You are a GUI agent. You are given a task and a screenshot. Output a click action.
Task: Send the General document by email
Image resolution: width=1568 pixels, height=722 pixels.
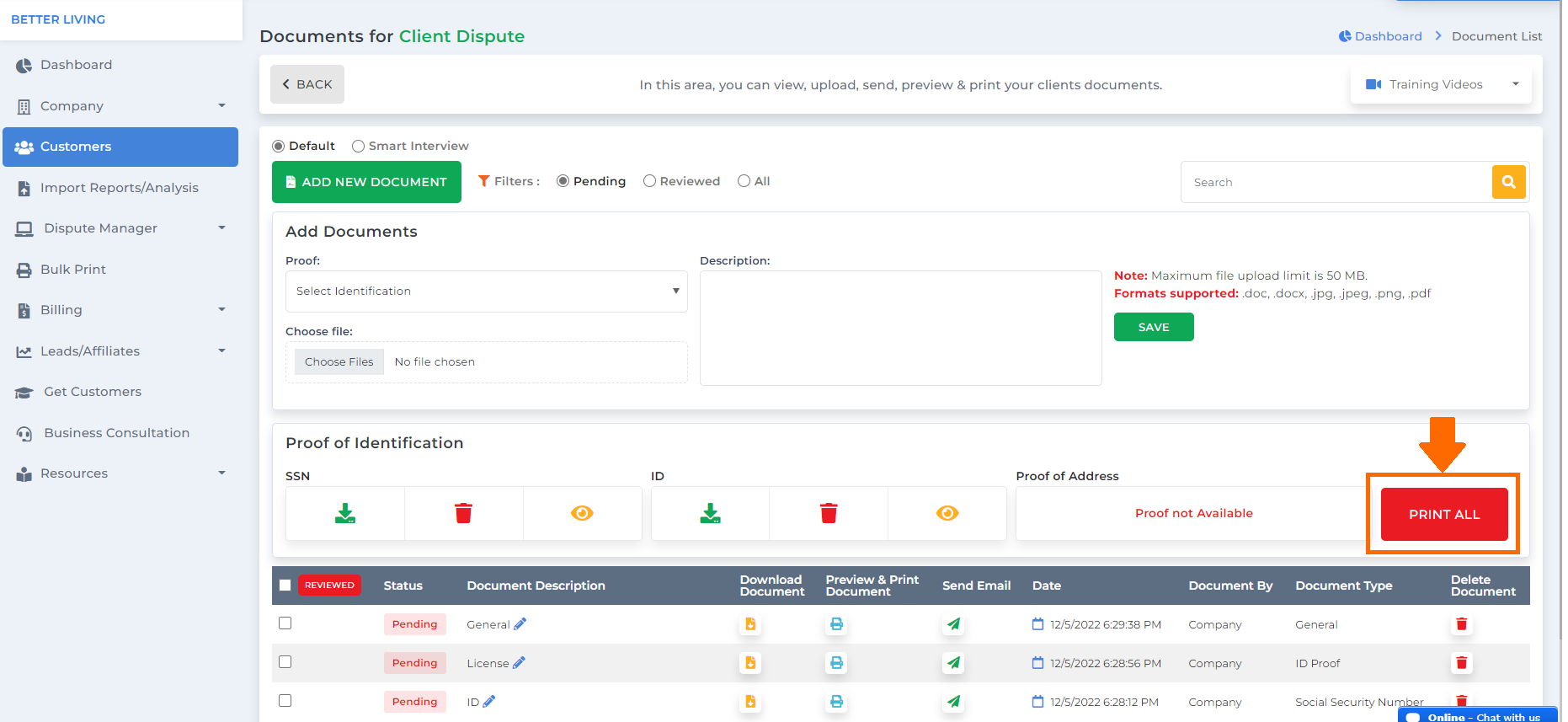point(953,624)
